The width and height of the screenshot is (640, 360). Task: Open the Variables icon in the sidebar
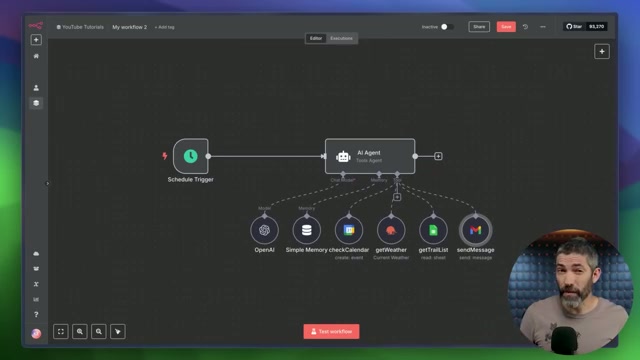(x=36, y=284)
